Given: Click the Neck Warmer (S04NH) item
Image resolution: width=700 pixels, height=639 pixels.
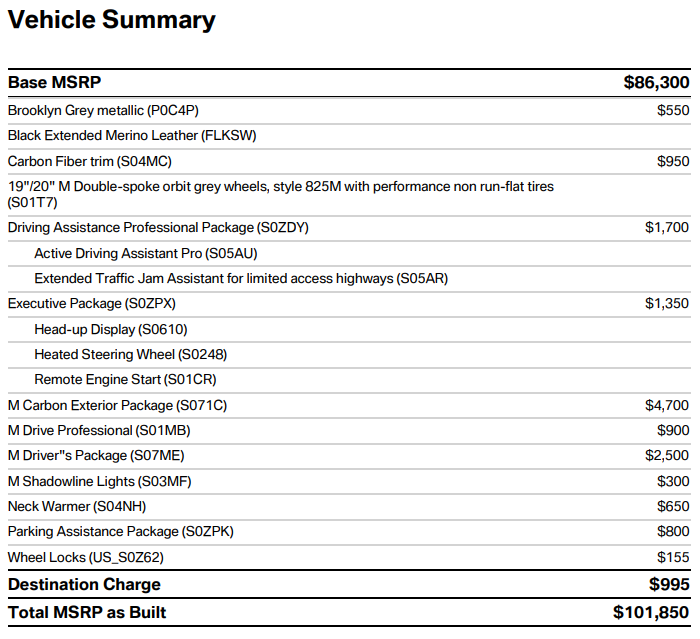Looking at the screenshot, I should click(77, 506).
